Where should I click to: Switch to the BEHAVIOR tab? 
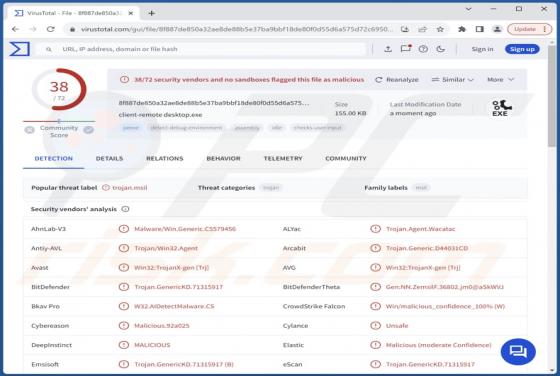click(x=223, y=159)
